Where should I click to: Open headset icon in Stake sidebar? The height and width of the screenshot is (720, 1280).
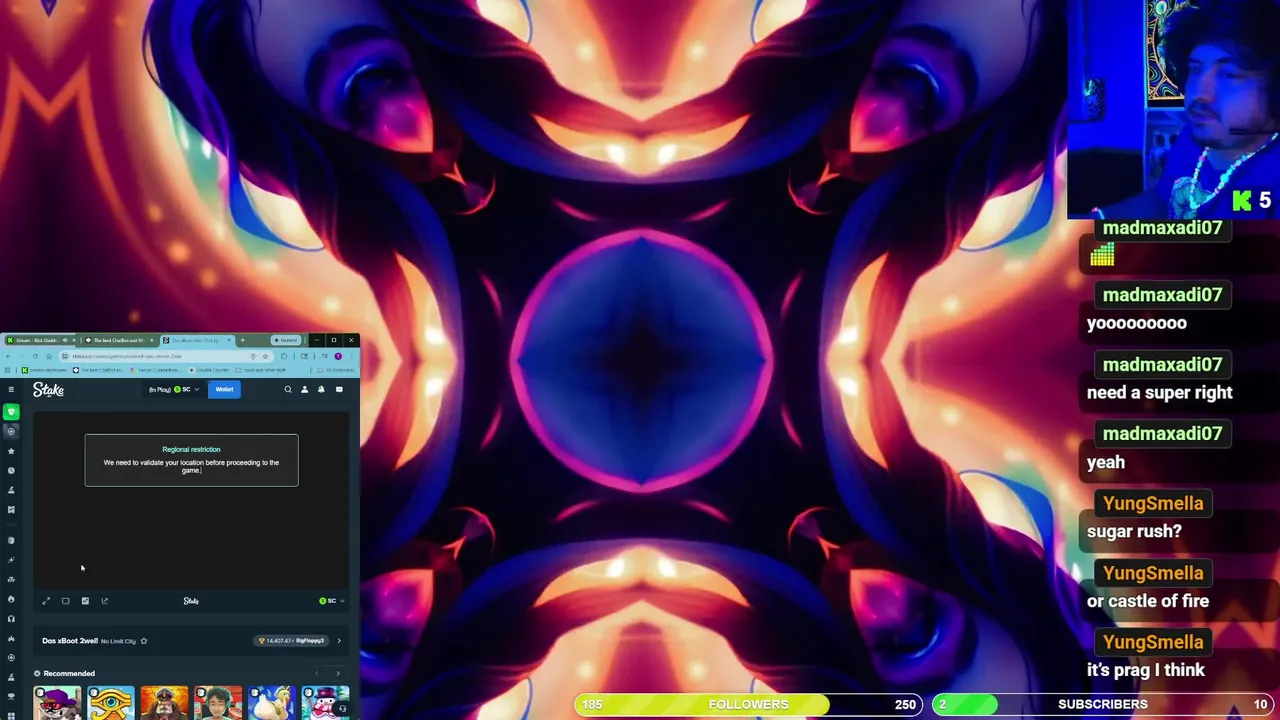[x=11, y=619]
